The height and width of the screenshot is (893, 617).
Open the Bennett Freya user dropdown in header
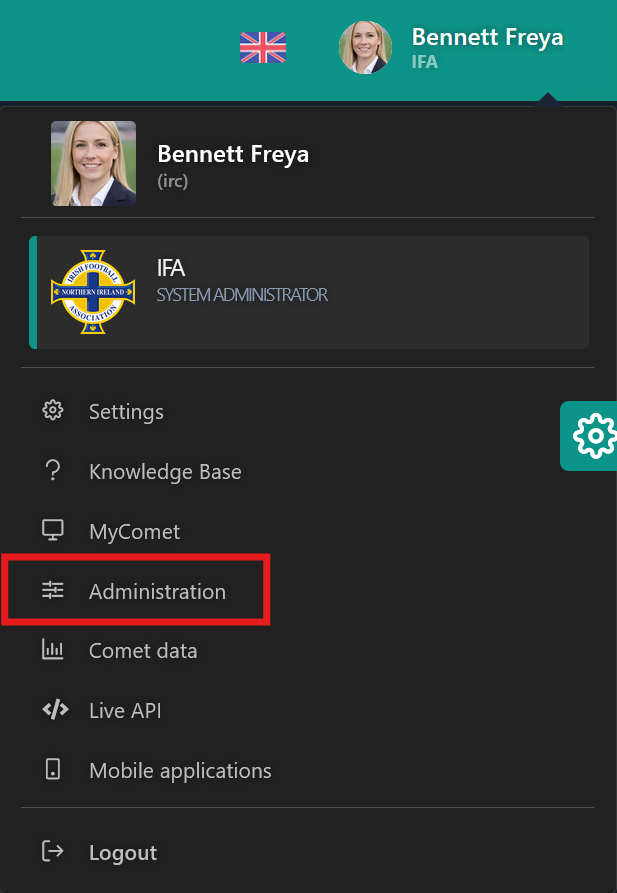pos(487,38)
